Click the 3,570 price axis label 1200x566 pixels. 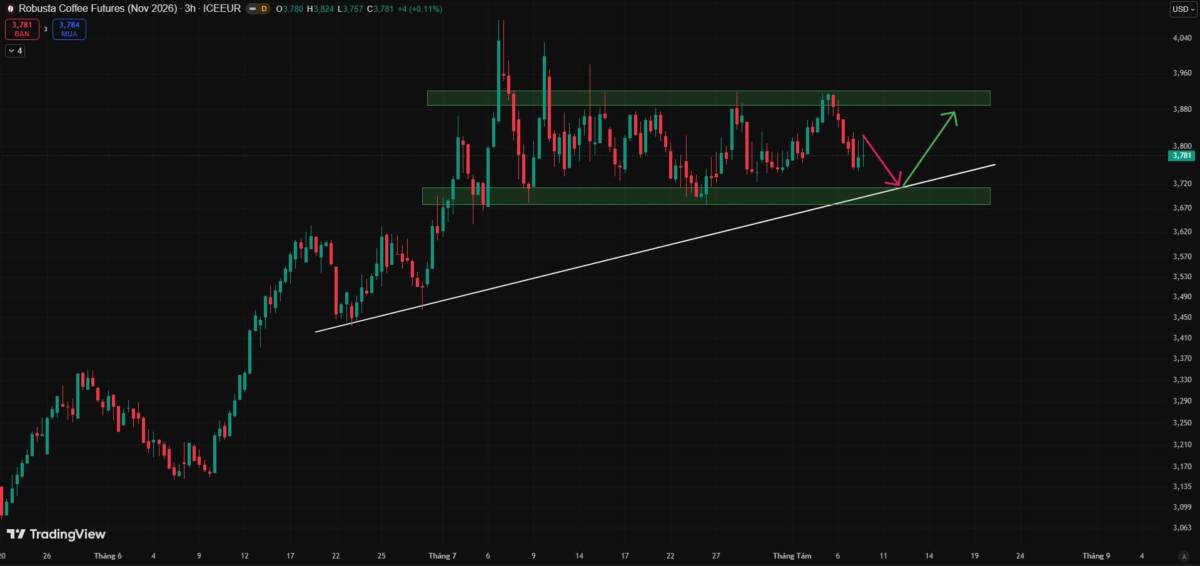coord(1182,256)
